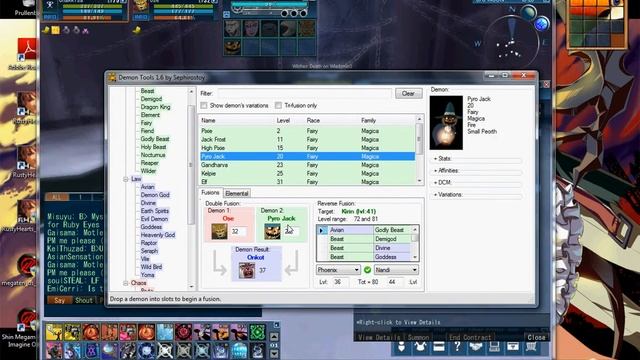Switch to the Fusions tab
Viewport: 640px width, 360px height.
tap(210, 193)
